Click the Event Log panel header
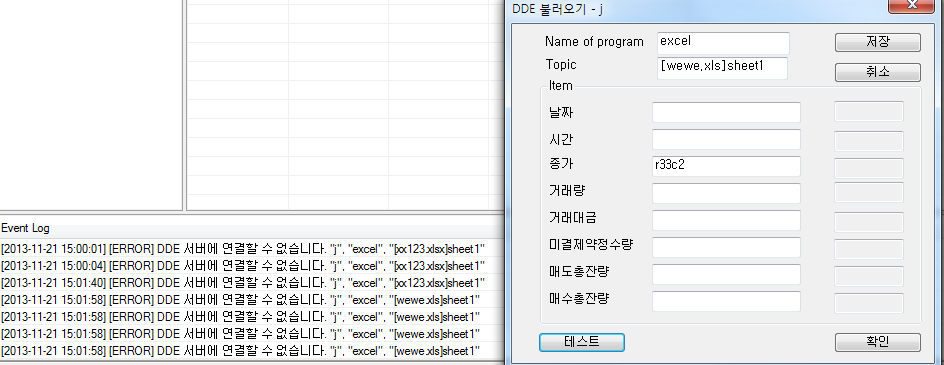The image size is (944, 365). click(252, 228)
